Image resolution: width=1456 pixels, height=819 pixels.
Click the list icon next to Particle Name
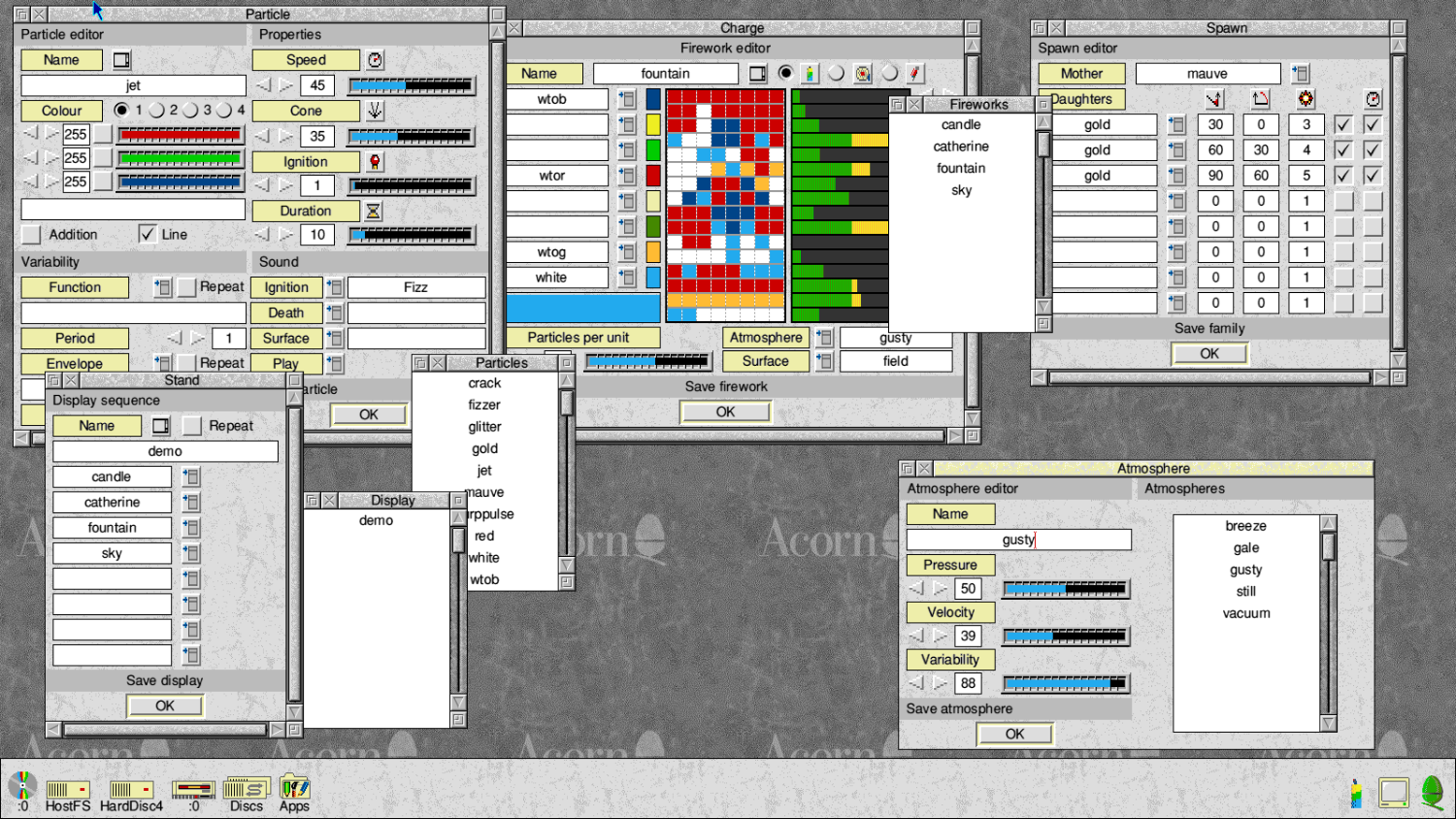tap(121, 60)
